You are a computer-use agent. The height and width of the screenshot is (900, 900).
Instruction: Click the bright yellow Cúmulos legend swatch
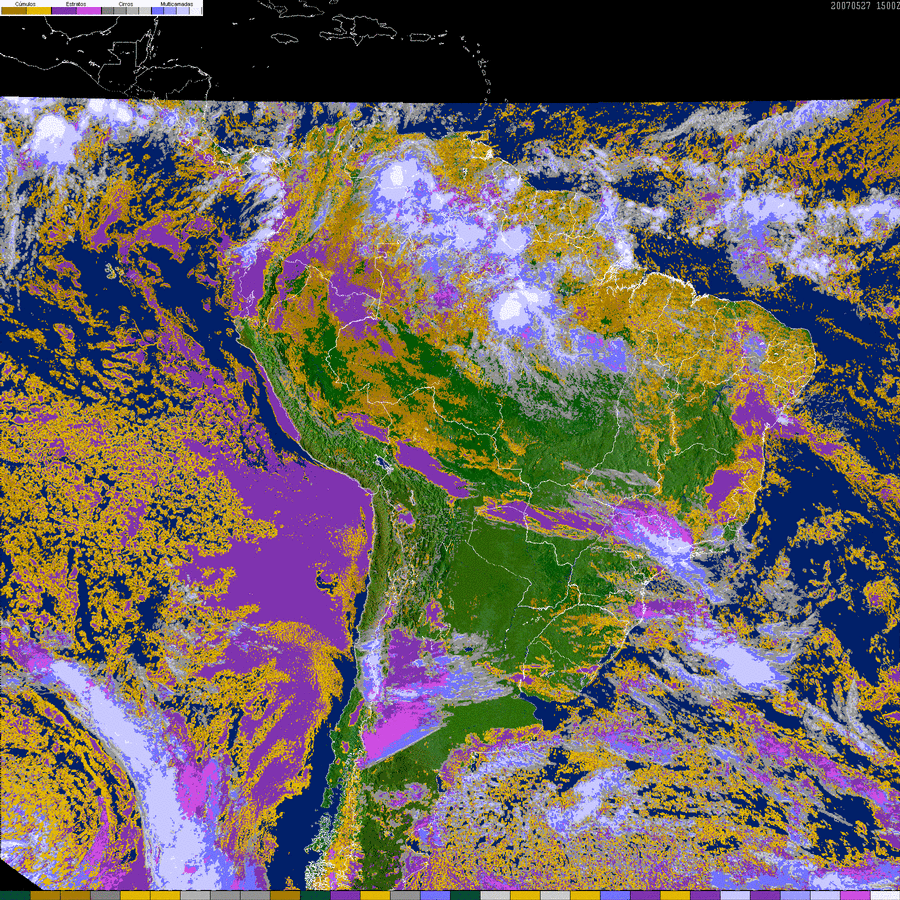click(39, 10)
